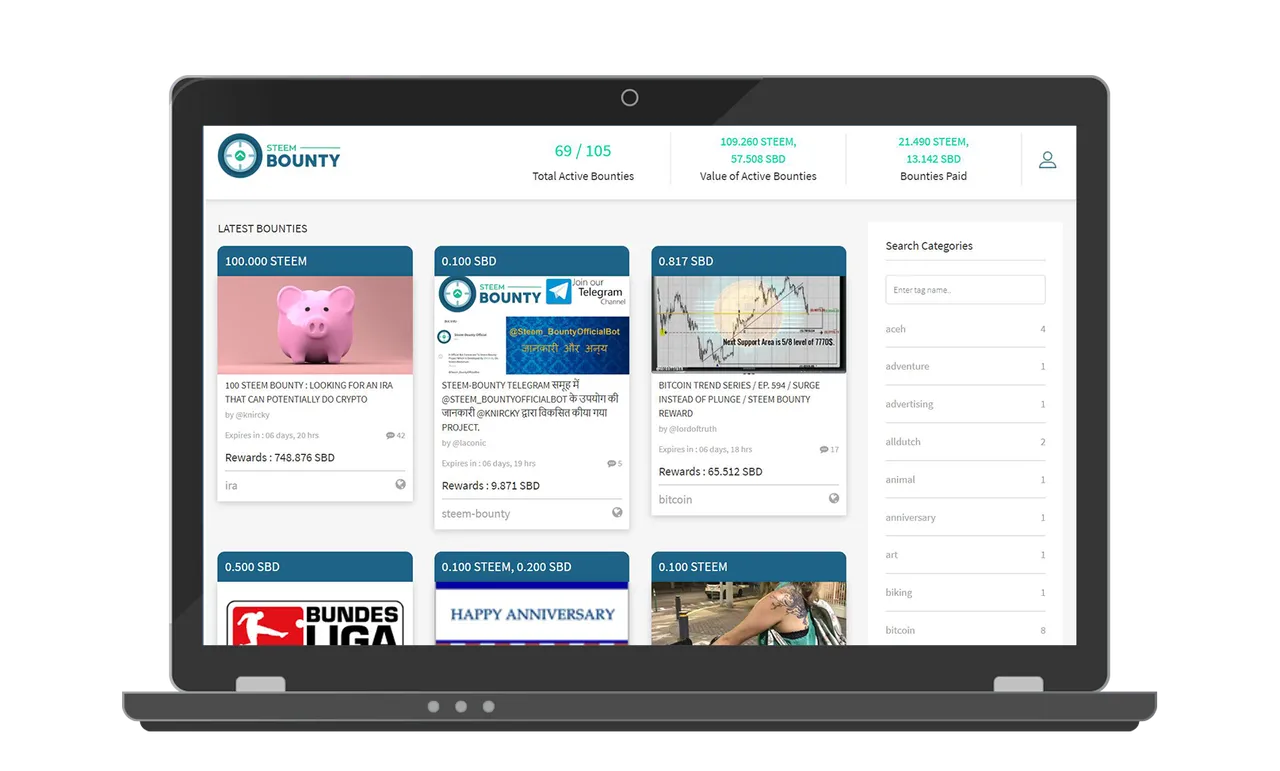Viewport: 1280px width, 771px height.
Task: Click globe icon next to ira tag
Action: point(400,484)
